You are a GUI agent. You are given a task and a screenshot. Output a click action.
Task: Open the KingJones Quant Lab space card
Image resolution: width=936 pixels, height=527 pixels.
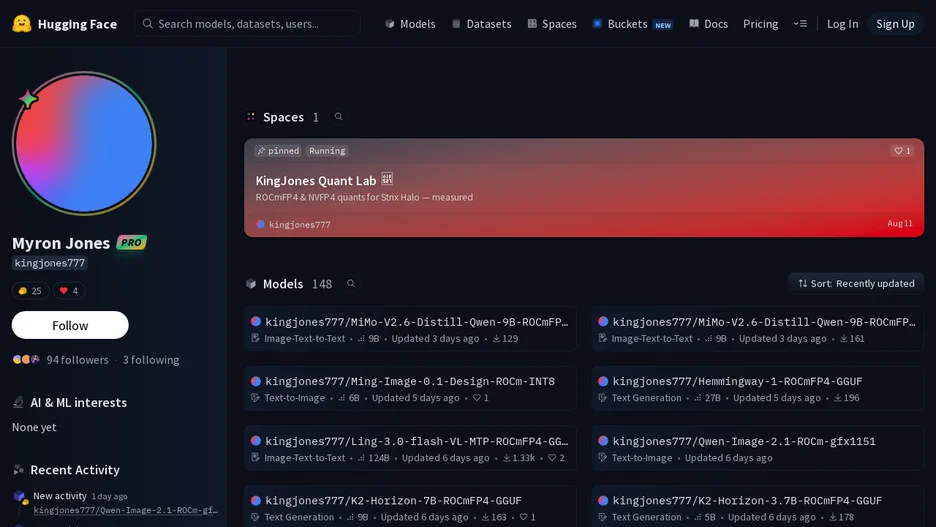584,187
